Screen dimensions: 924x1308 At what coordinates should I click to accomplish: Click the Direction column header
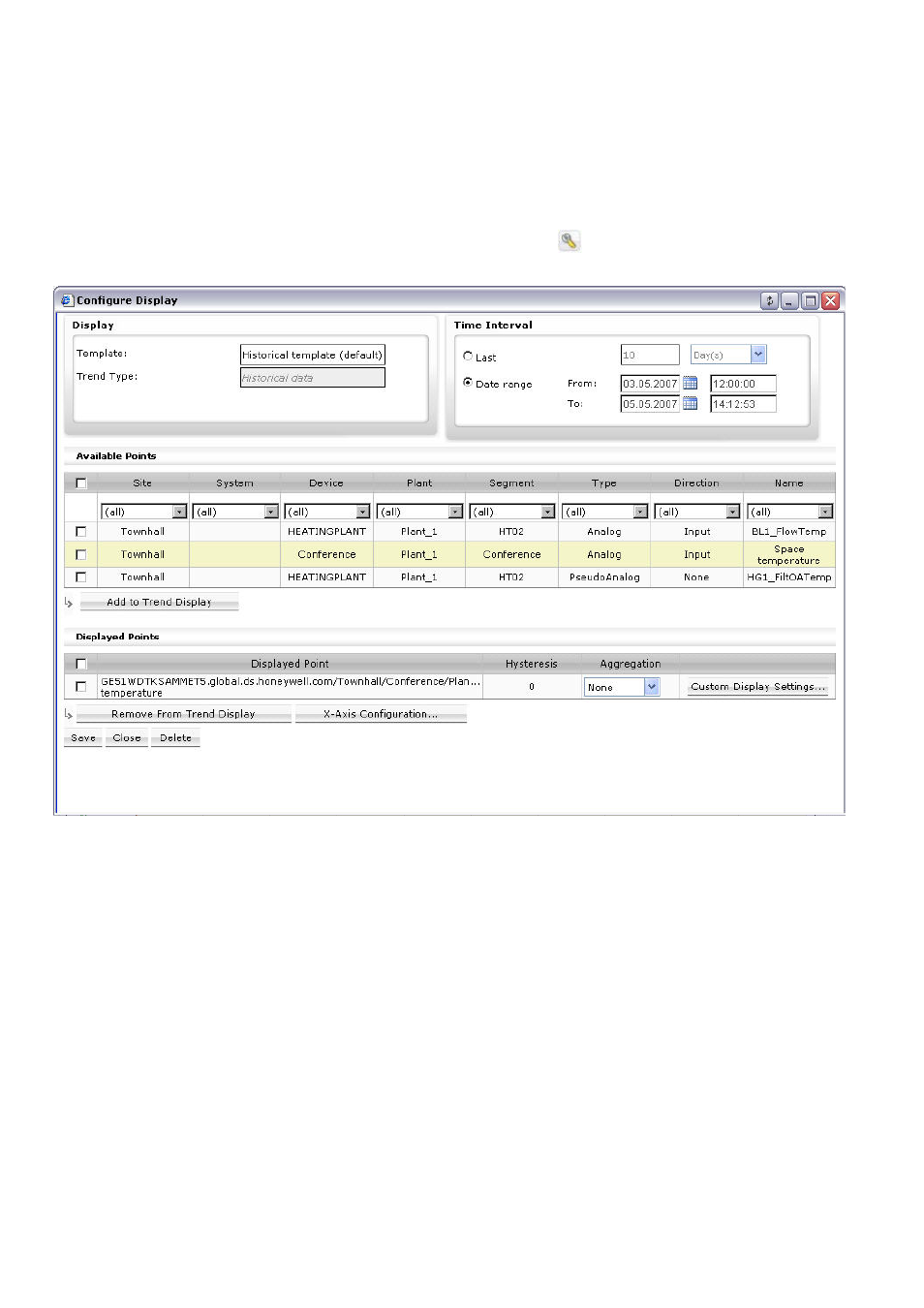pos(696,483)
